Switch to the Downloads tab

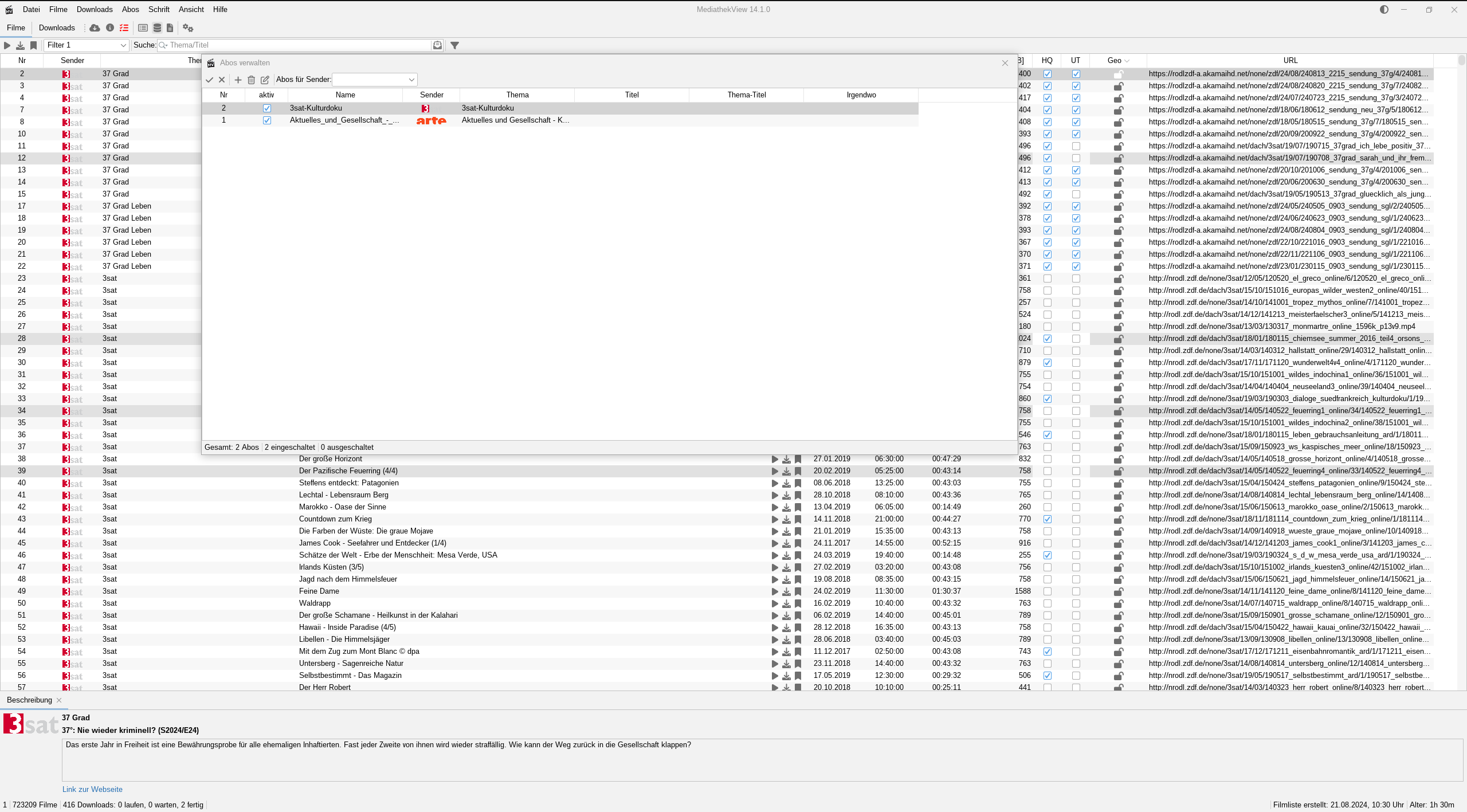click(x=57, y=28)
